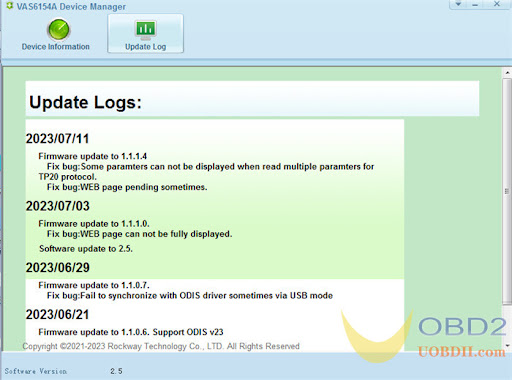This screenshot has height=380, width=512.
Task: Select the Update Log tab
Action: coord(145,33)
